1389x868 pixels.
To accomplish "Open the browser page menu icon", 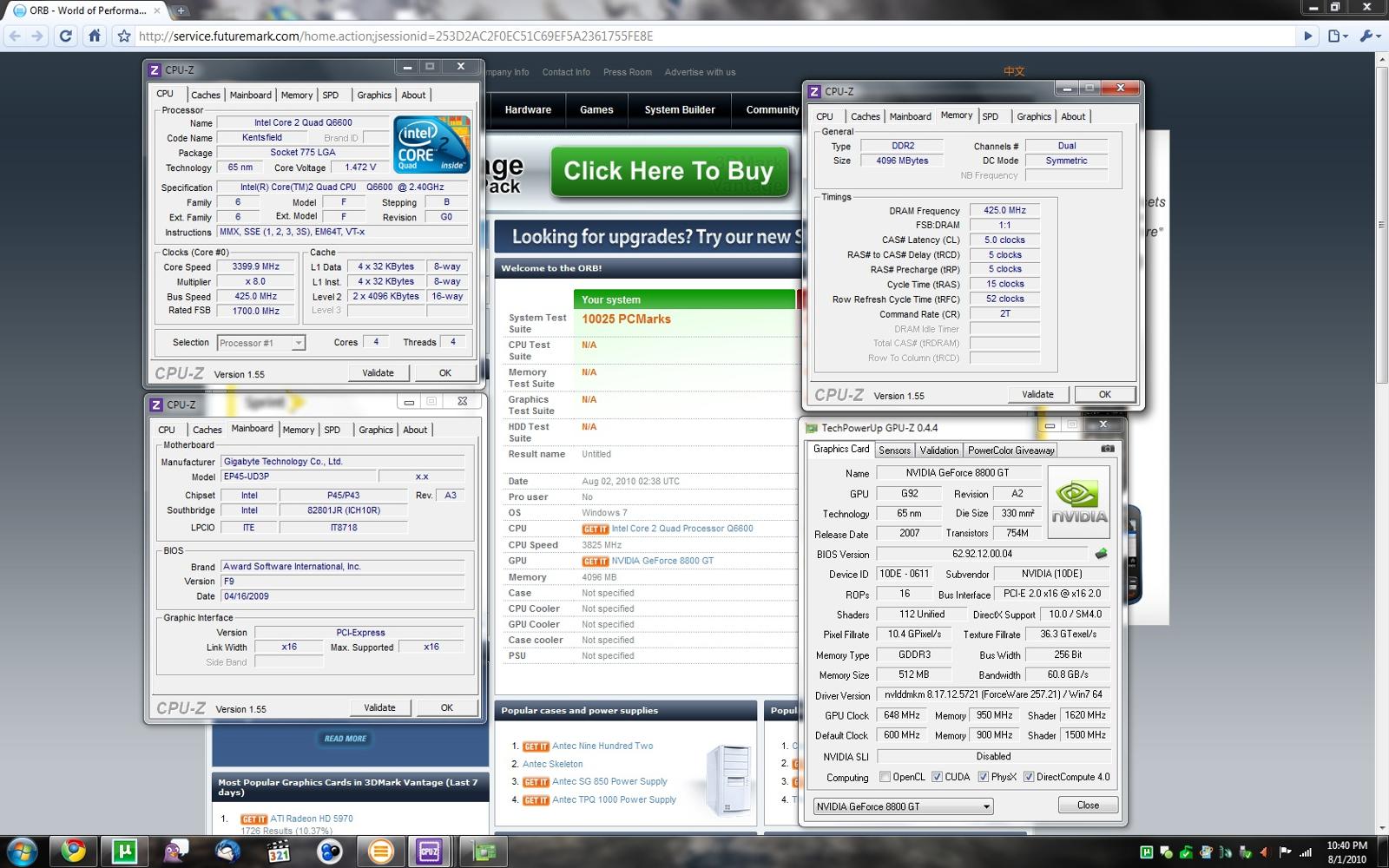I will [x=1338, y=36].
